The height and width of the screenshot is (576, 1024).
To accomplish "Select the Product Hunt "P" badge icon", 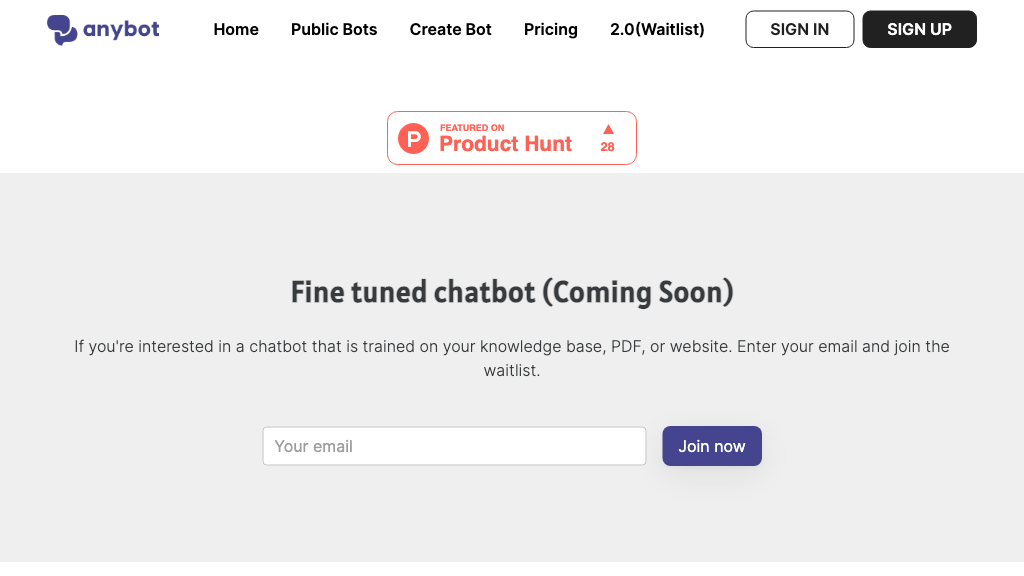I will pyautogui.click(x=415, y=138).
